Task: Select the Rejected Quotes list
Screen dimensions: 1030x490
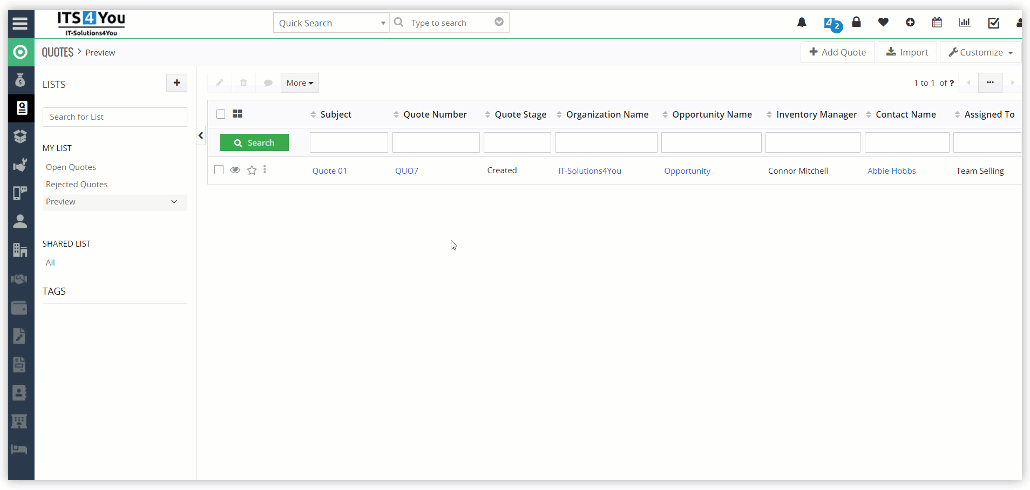Action: (x=76, y=184)
